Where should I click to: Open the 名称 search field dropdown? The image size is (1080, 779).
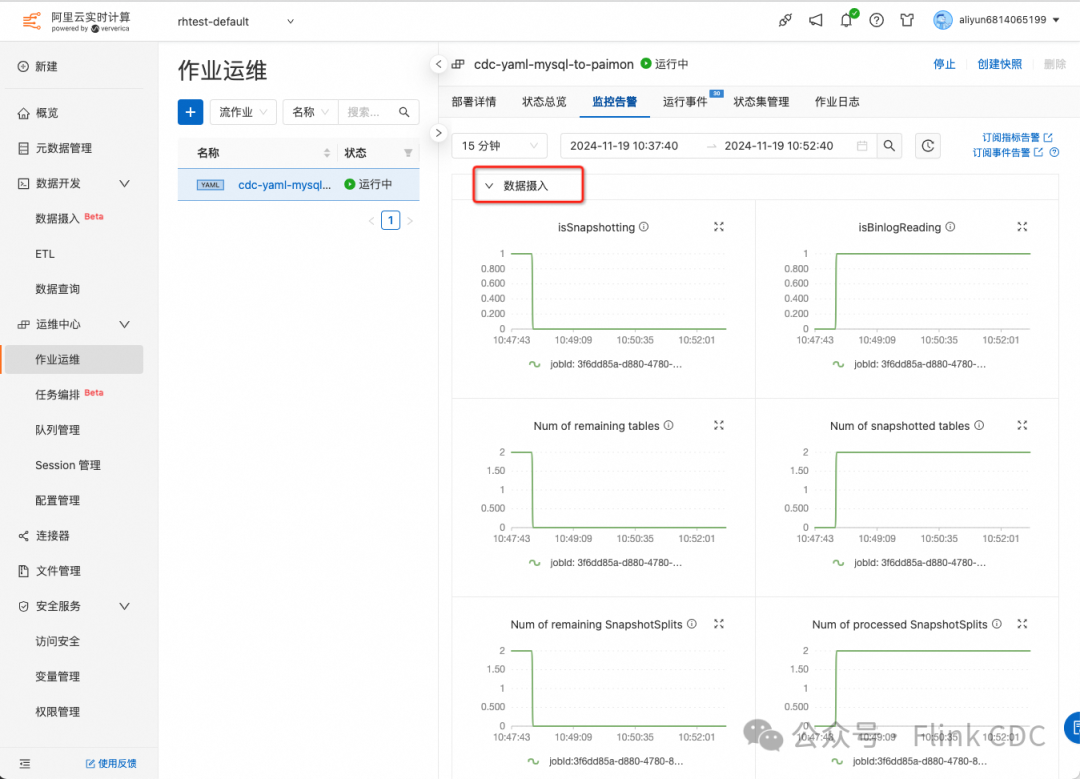coord(310,112)
